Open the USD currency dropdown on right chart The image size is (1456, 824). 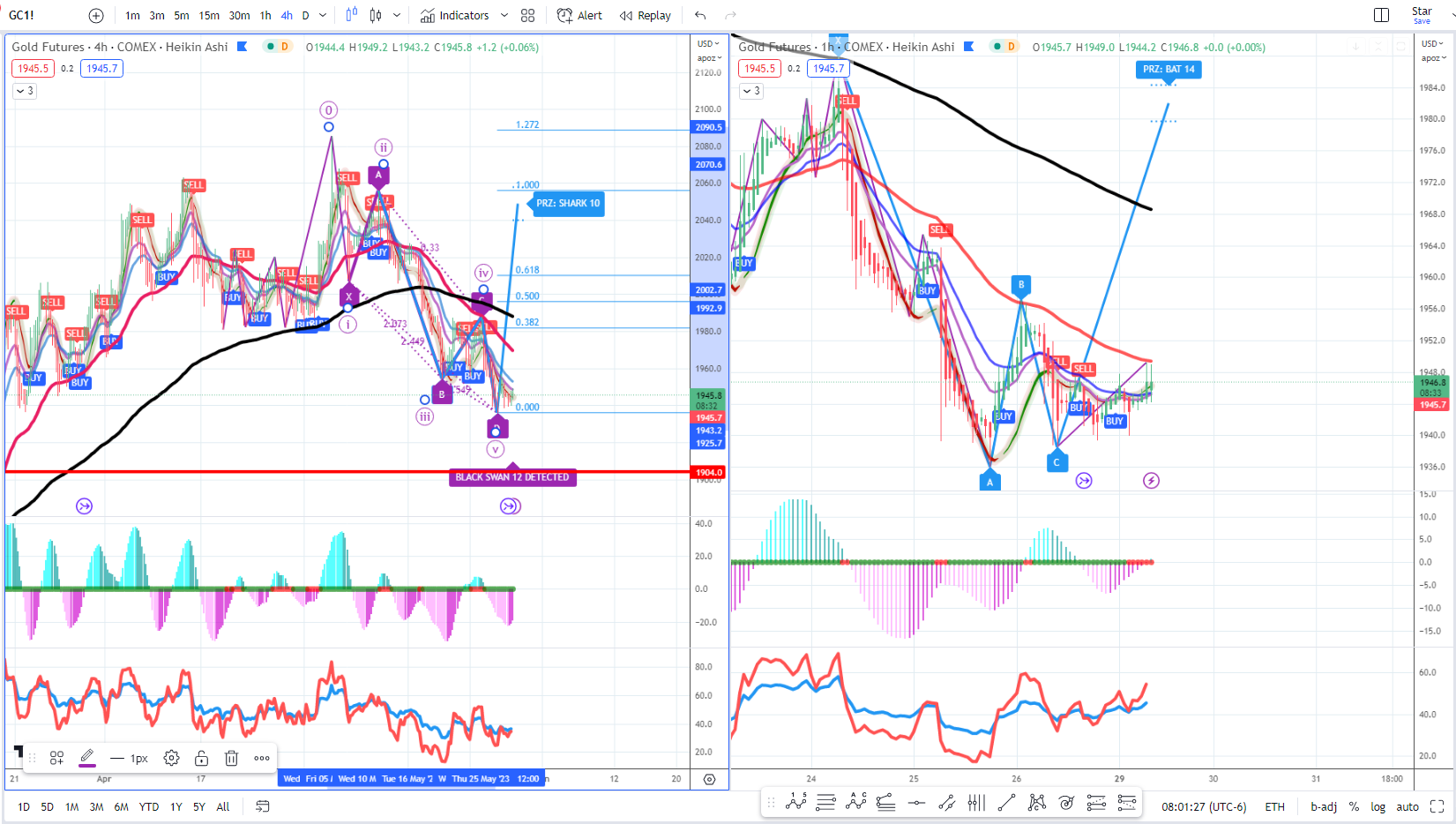(x=1432, y=43)
